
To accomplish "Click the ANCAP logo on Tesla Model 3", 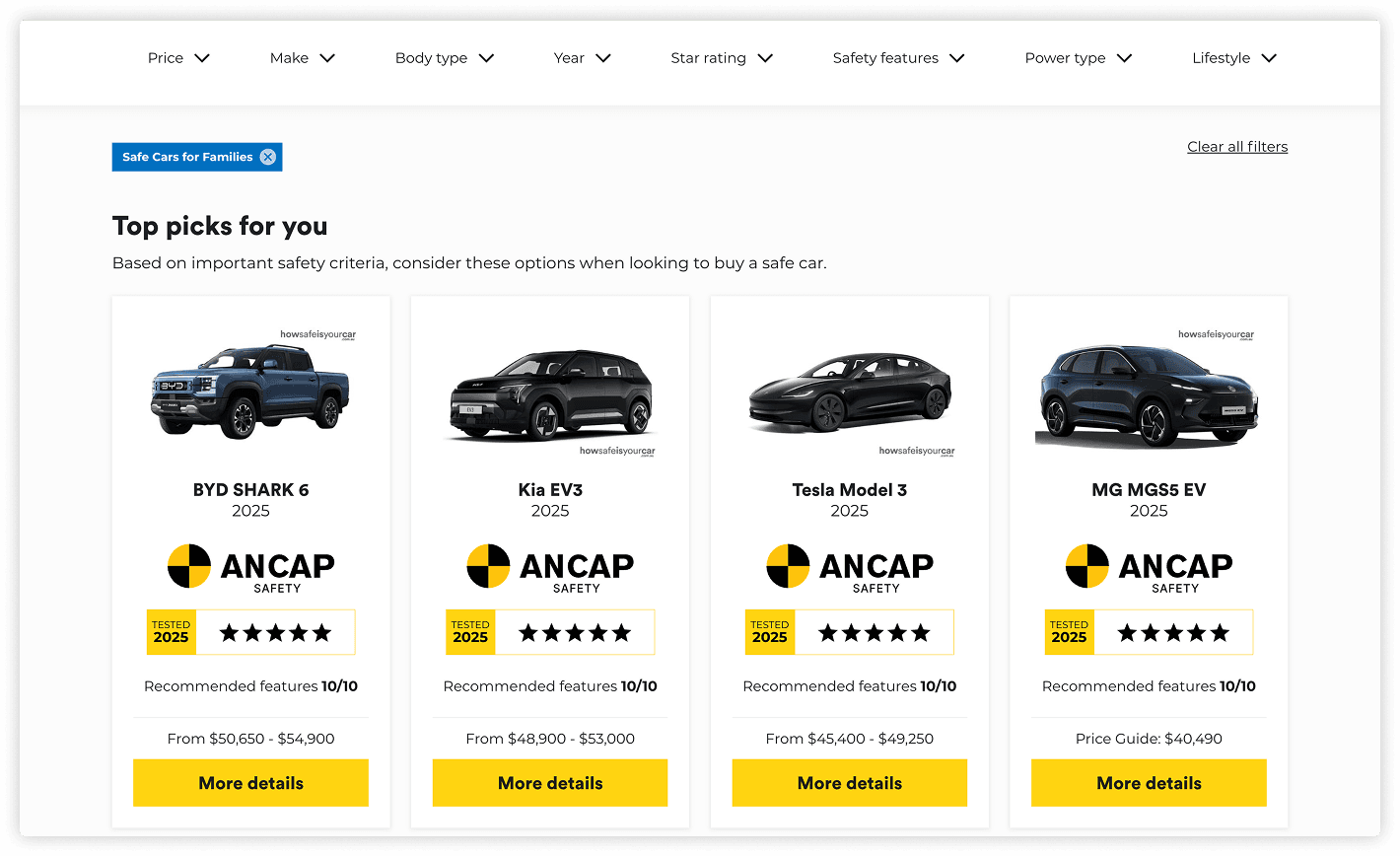I will point(850,568).
